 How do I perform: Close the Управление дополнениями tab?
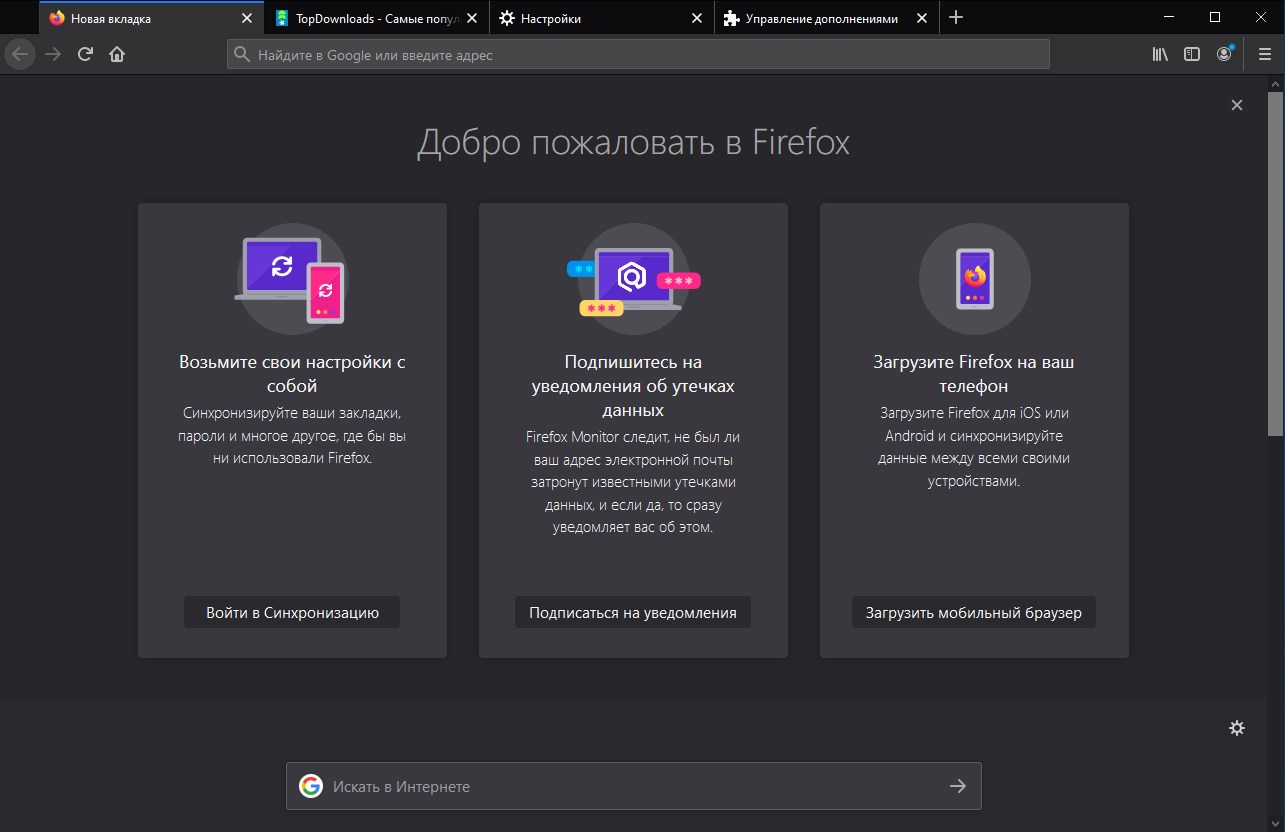(x=922, y=18)
